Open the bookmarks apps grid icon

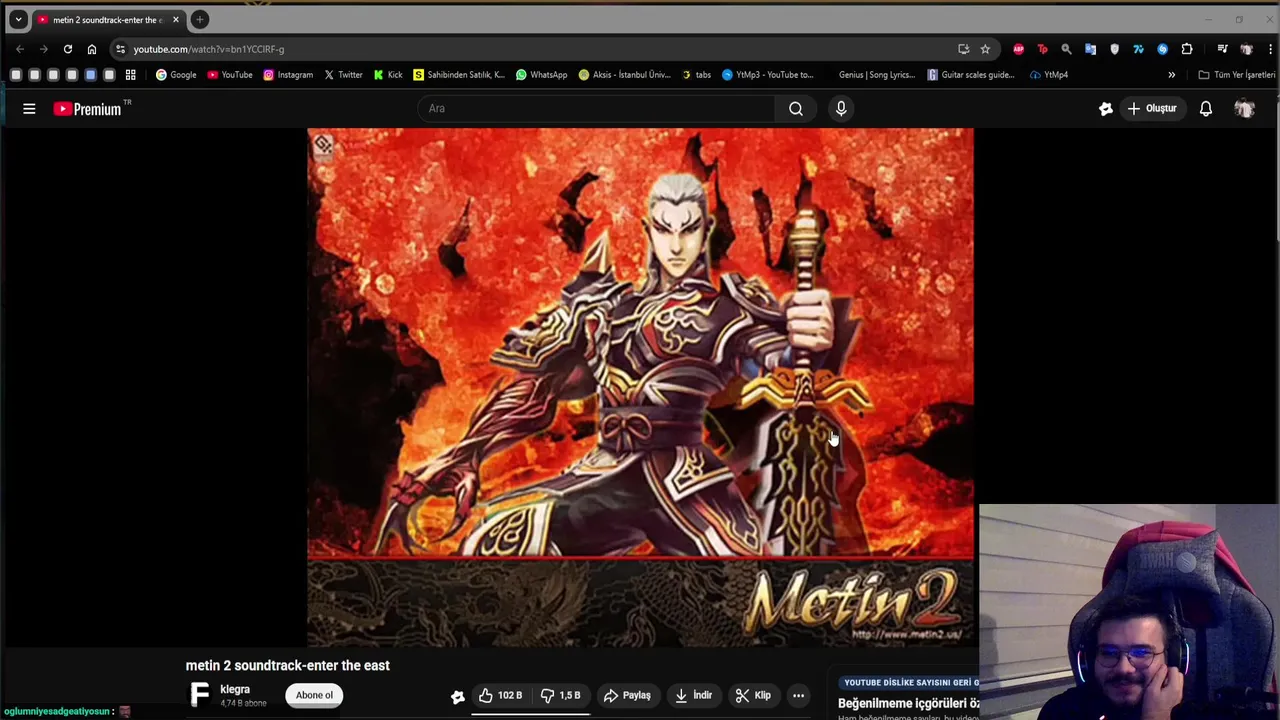[130, 75]
